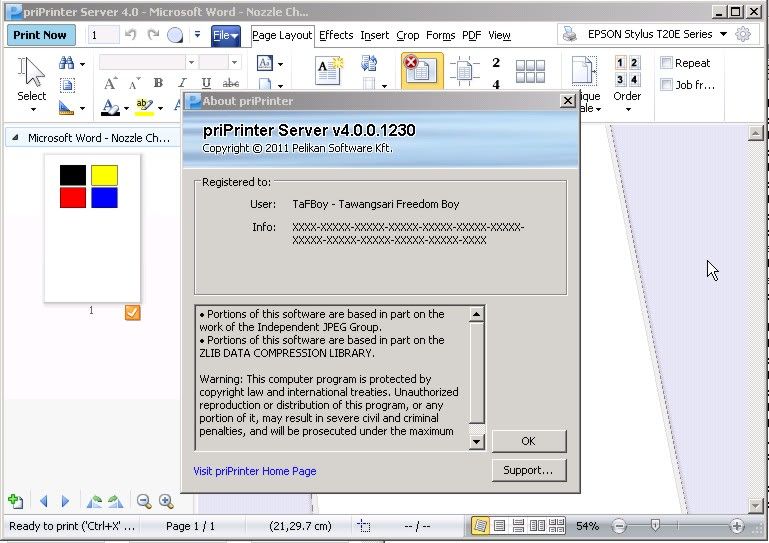
Task: Click the text document sparkle icon
Action: (329, 71)
